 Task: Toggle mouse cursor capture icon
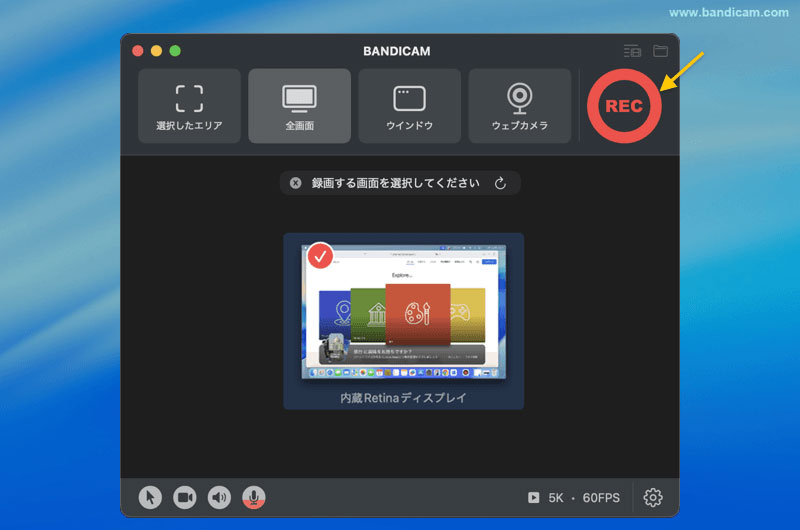pos(150,497)
